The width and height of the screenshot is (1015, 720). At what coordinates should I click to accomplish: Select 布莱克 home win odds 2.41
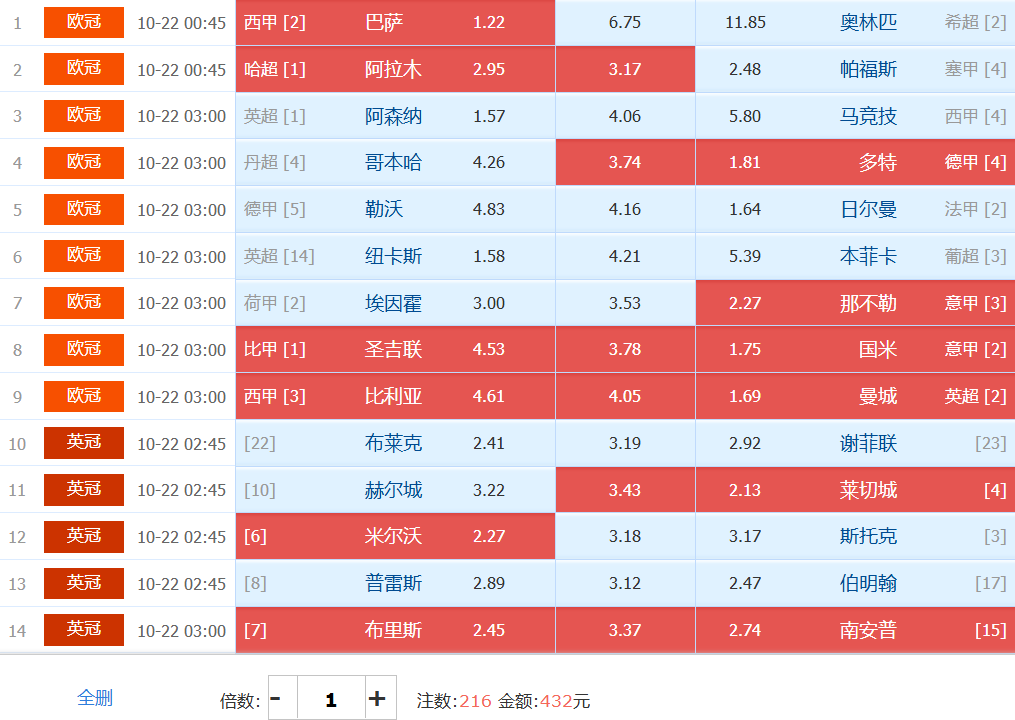click(x=395, y=443)
